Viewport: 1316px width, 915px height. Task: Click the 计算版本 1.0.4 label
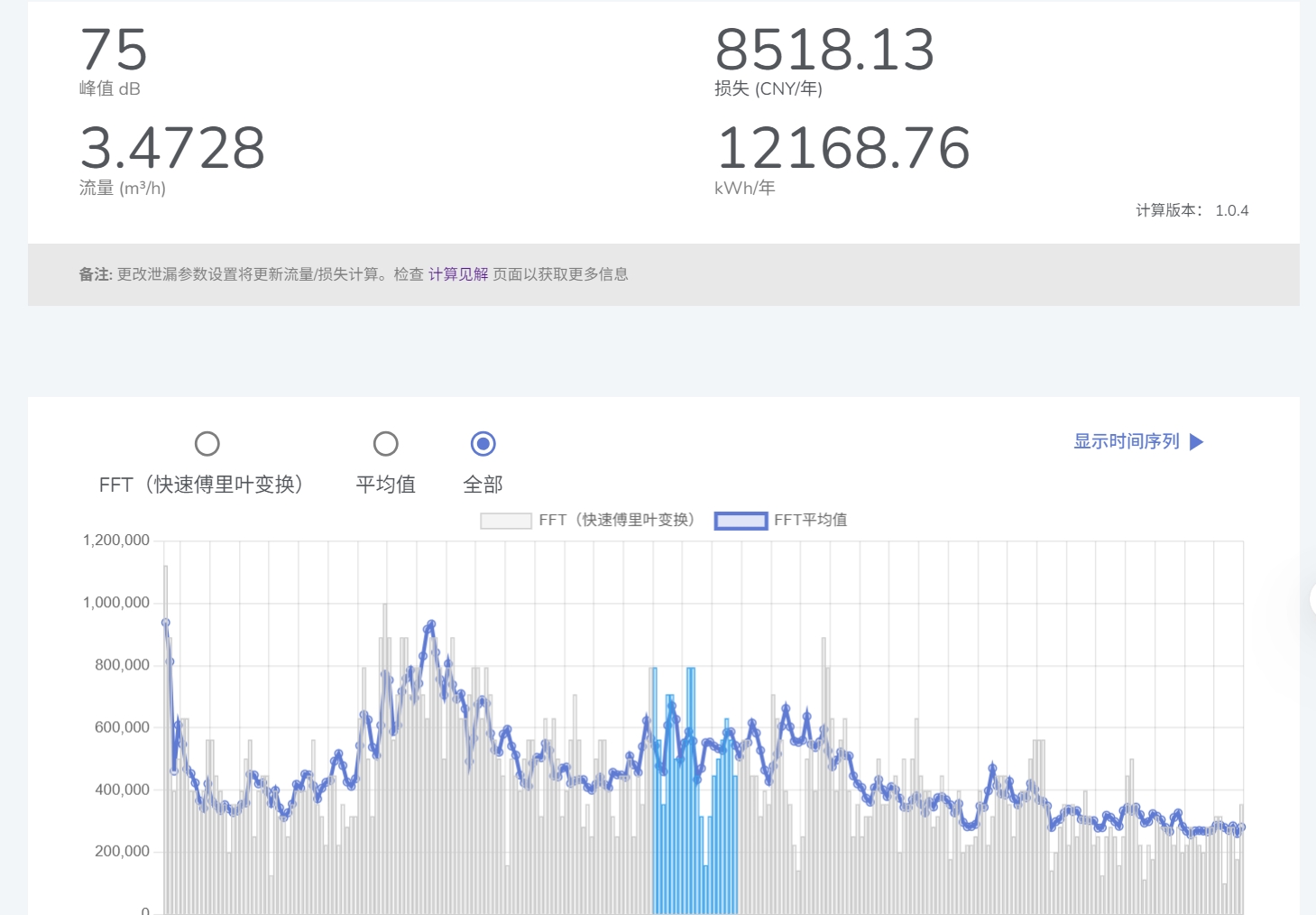tap(1191, 209)
